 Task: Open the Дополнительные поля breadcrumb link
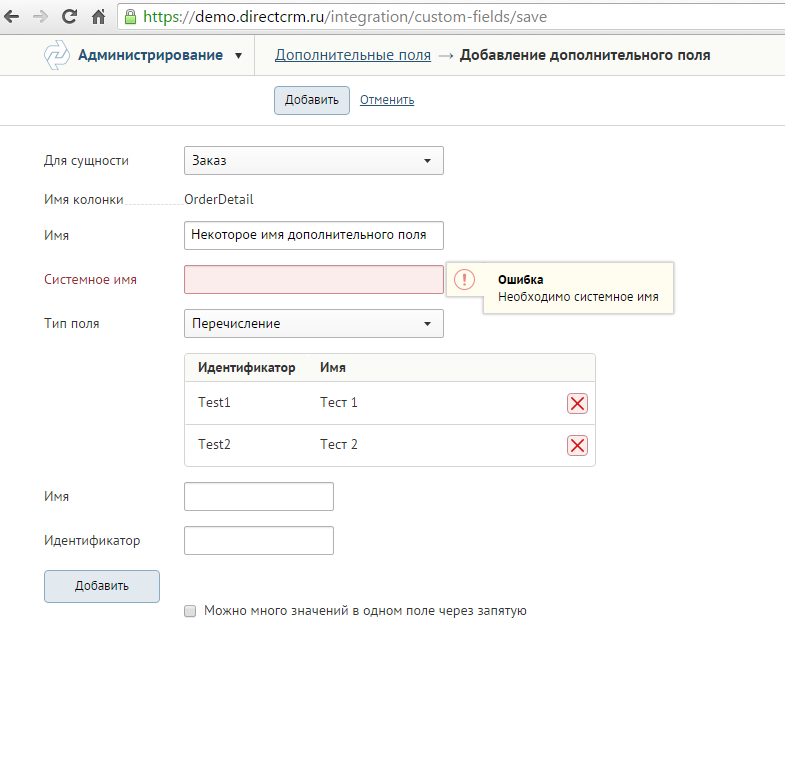(353, 55)
